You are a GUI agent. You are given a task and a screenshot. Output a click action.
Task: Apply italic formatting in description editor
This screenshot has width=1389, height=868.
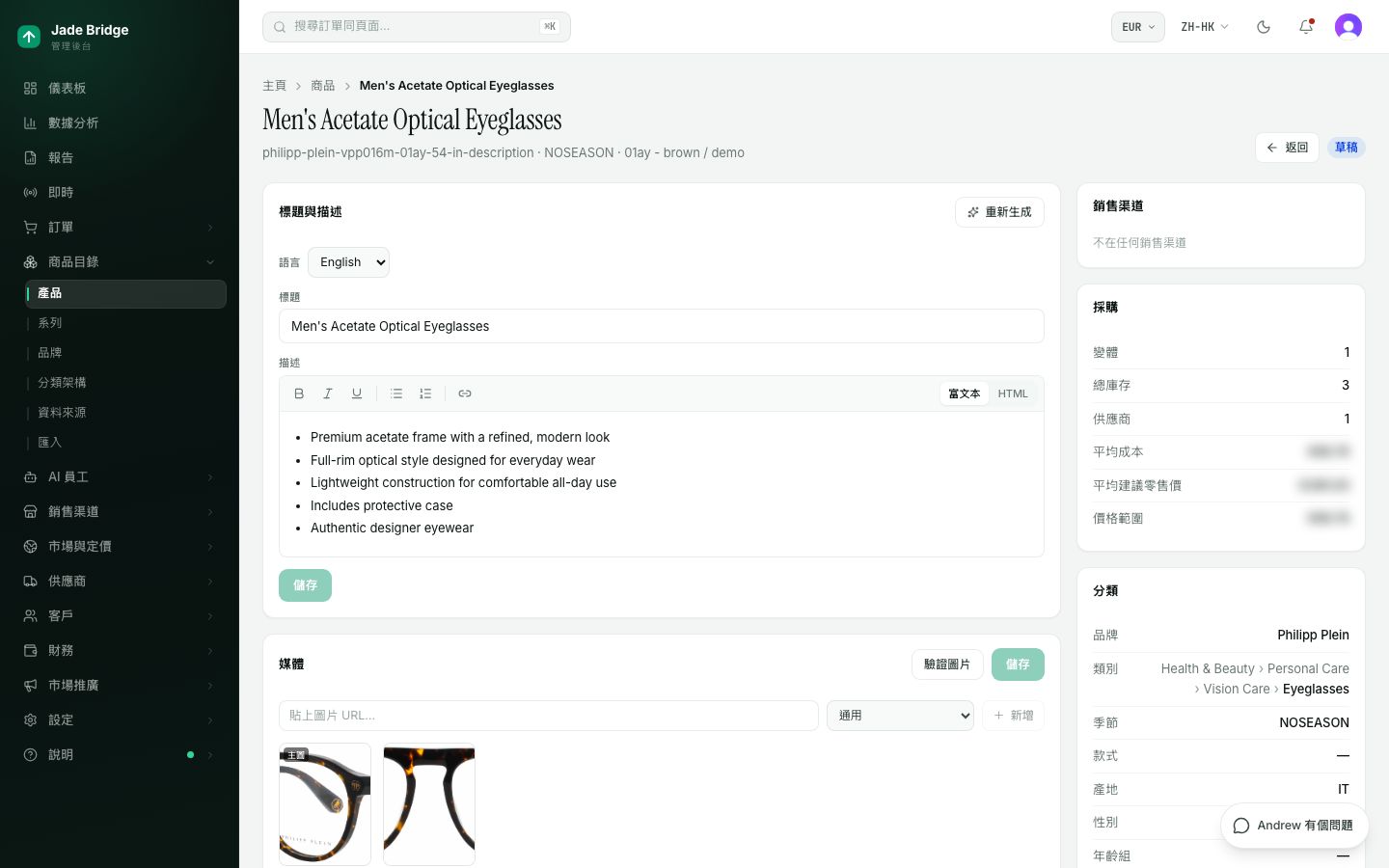[x=328, y=393]
